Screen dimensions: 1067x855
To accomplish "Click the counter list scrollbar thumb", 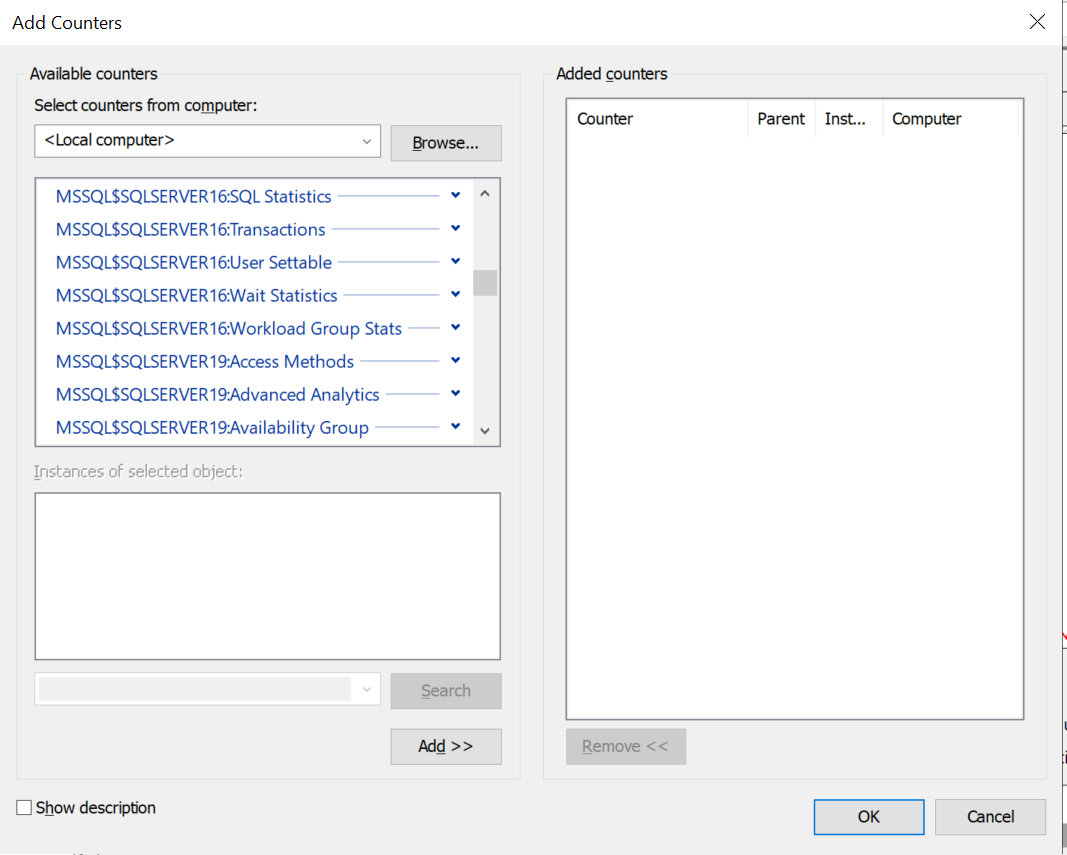I will point(485,283).
